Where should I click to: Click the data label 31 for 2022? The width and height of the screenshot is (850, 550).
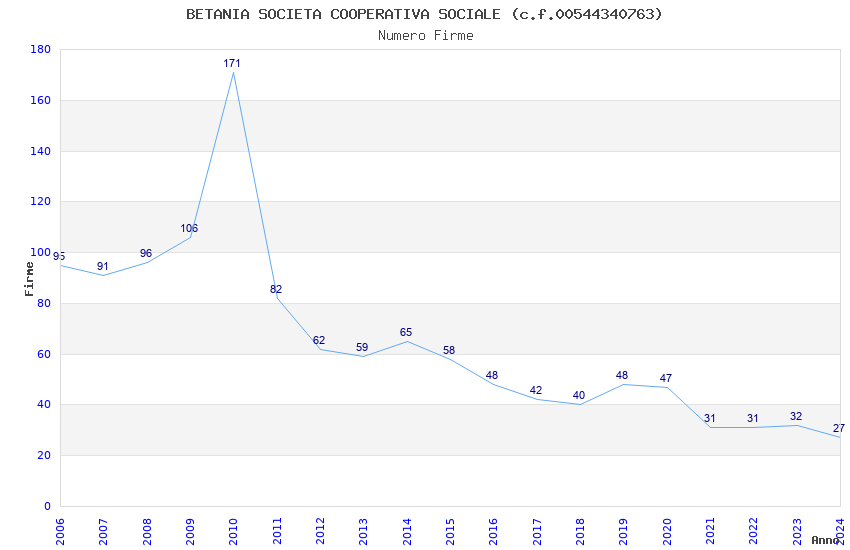(752, 418)
